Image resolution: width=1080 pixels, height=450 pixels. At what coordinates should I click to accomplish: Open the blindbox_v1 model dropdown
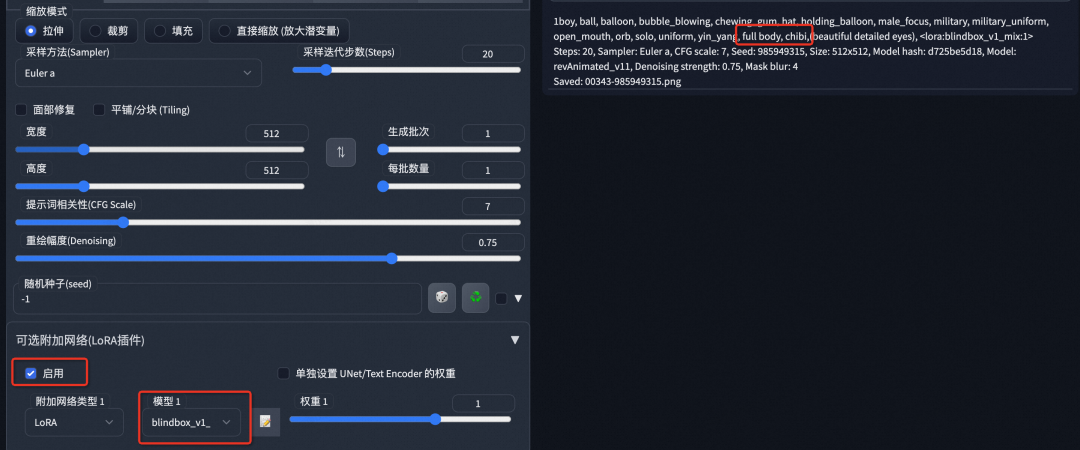point(191,422)
